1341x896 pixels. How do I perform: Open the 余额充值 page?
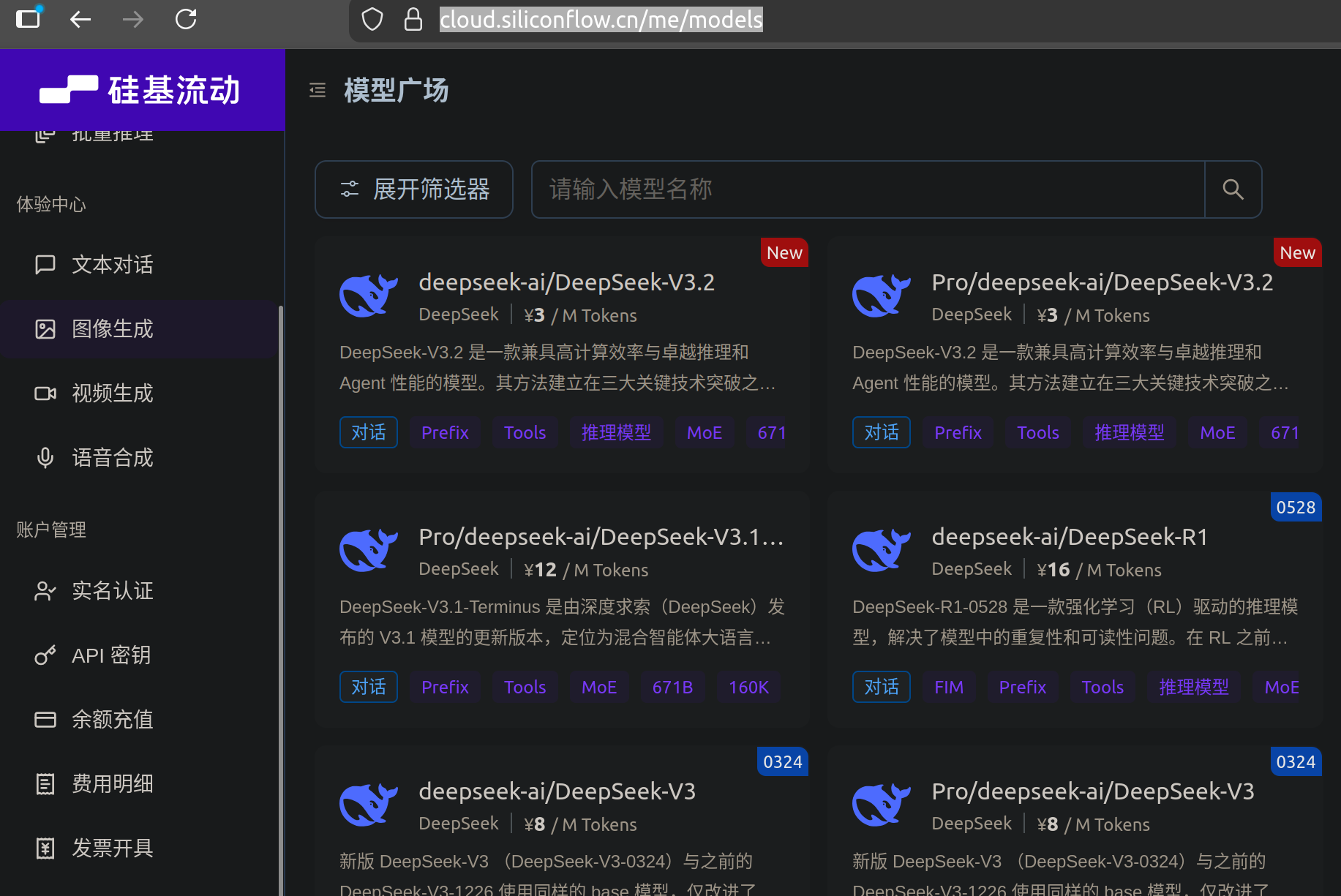111,719
